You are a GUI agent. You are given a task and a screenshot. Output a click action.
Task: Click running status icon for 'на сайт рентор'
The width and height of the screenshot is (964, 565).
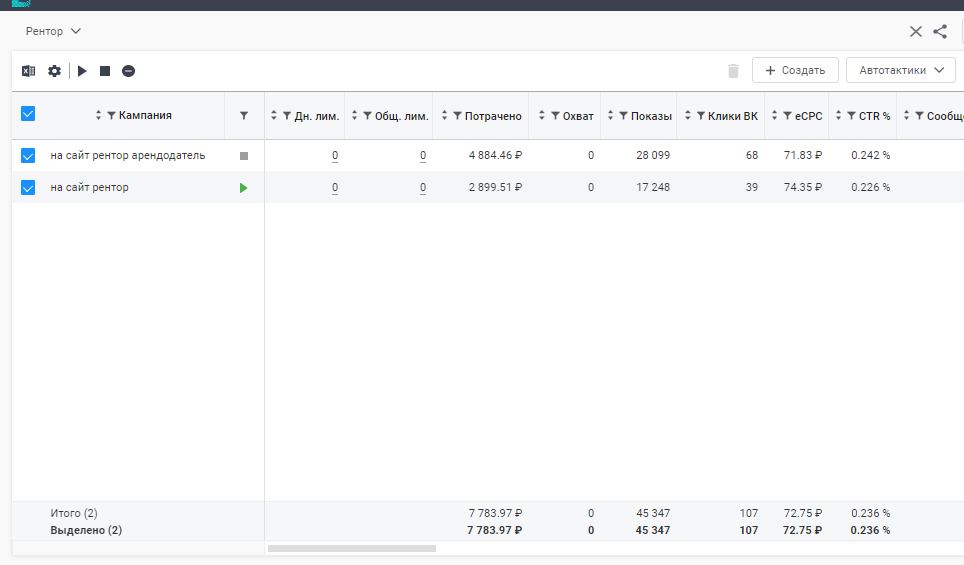click(x=244, y=188)
